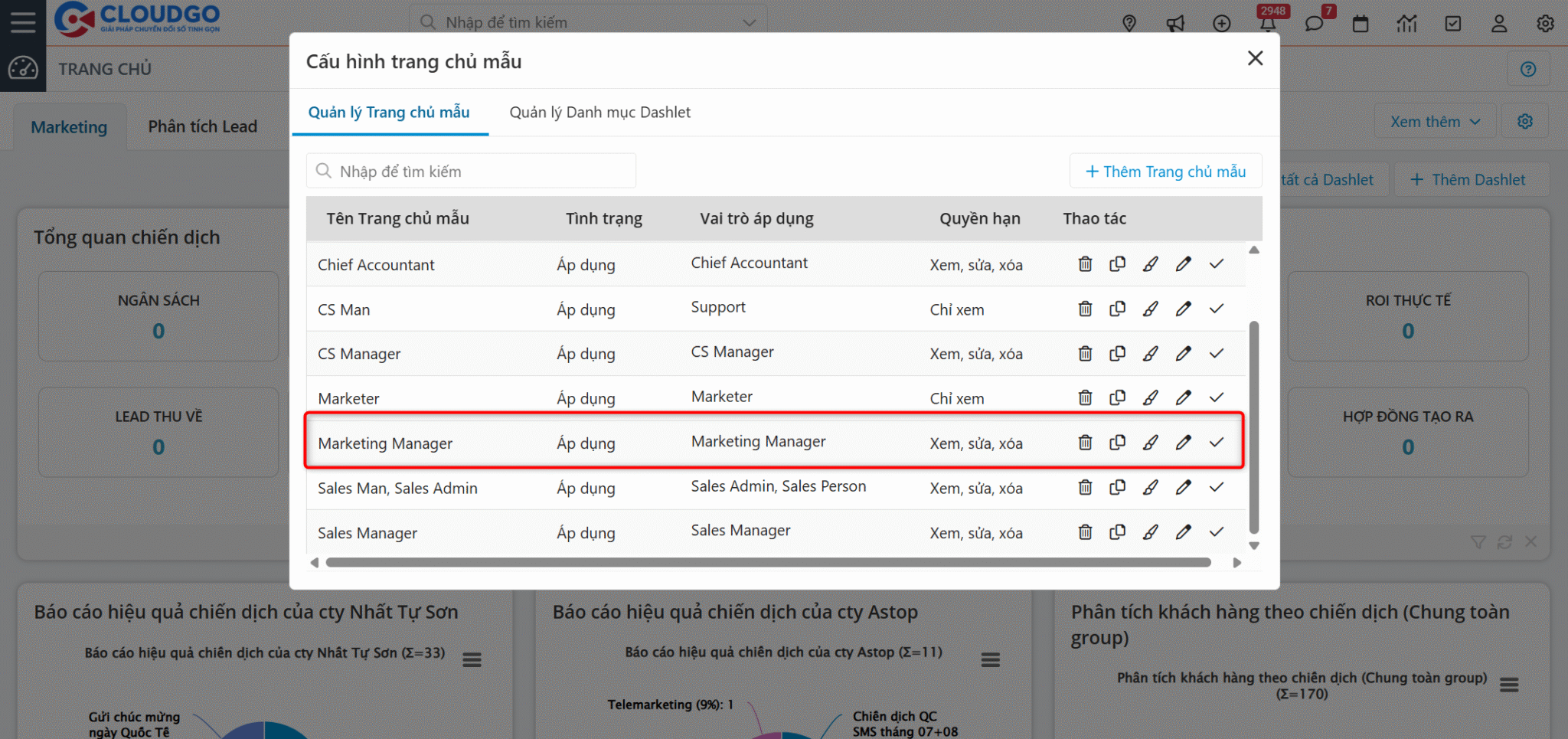Image resolution: width=1568 pixels, height=739 pixels.
Task: Click the brush icon for Sales Manager row
Action: pos(1151,531)
